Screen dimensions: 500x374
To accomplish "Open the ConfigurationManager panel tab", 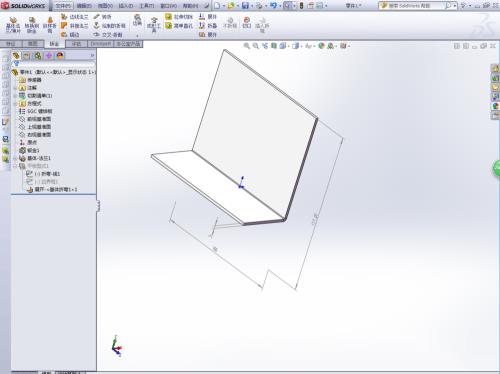I will (x=38, y=56).
